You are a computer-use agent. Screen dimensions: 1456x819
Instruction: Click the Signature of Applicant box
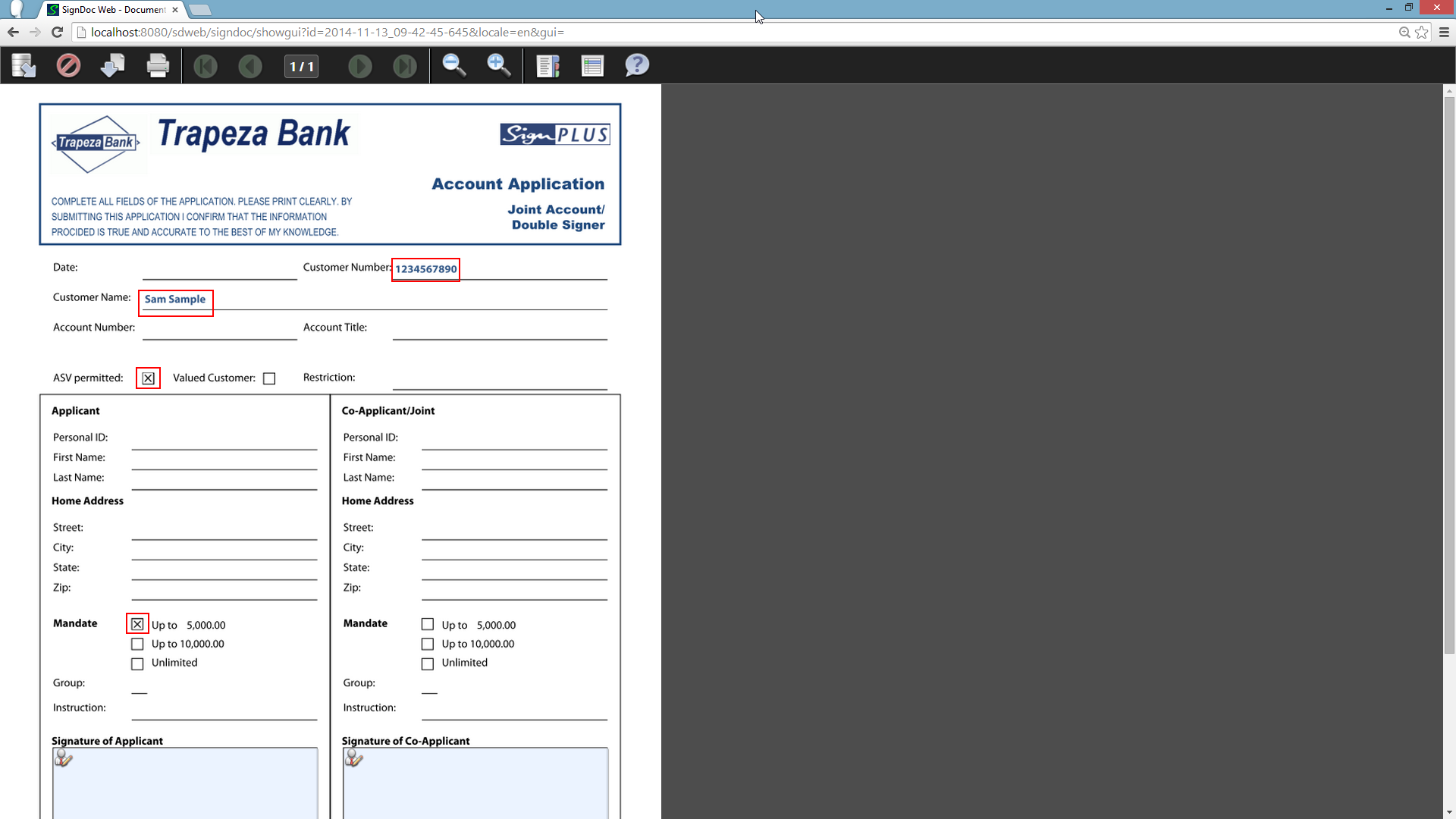[x=185, y=783]
